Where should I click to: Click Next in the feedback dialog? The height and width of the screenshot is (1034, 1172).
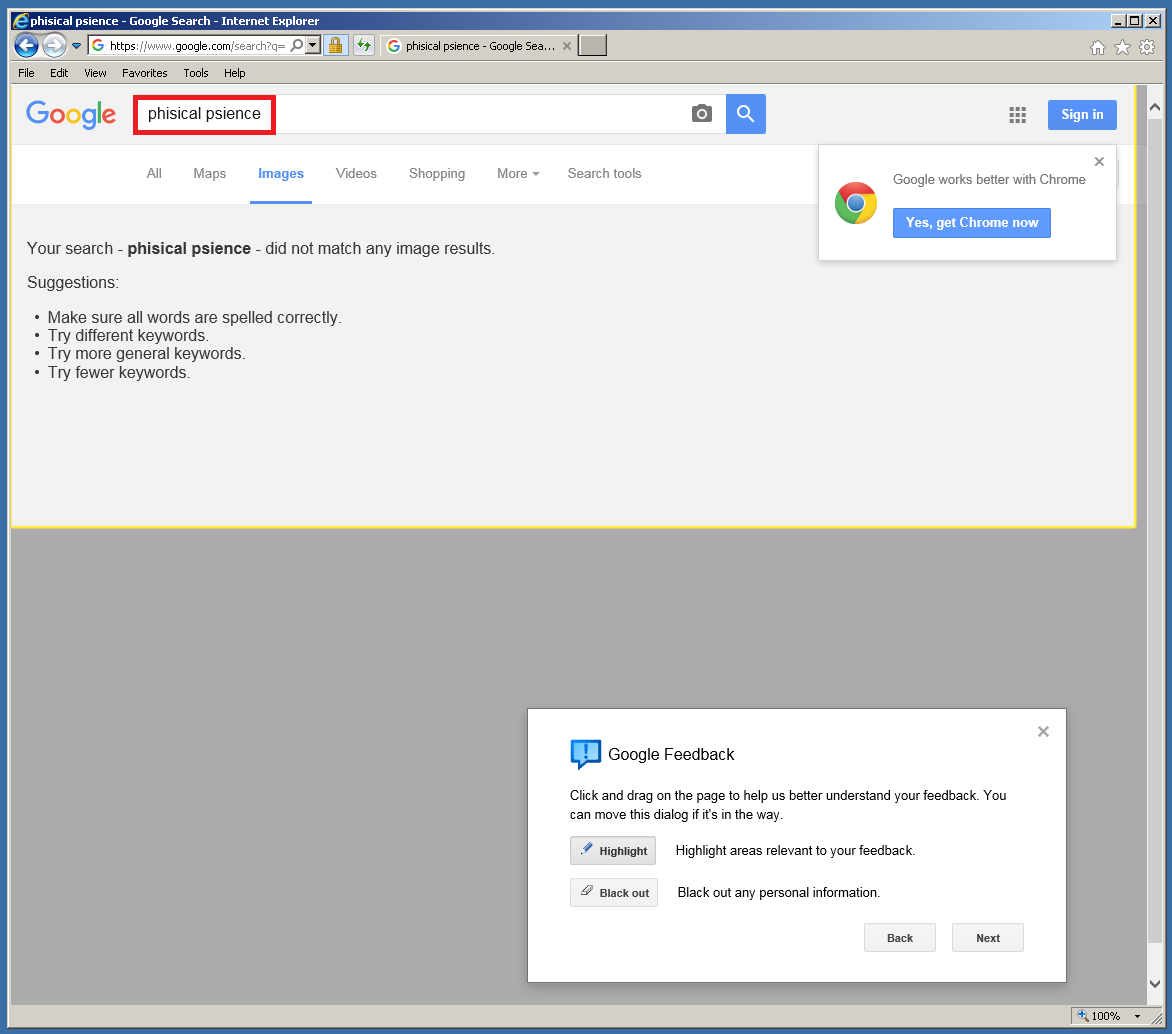(x=988, y=938)
